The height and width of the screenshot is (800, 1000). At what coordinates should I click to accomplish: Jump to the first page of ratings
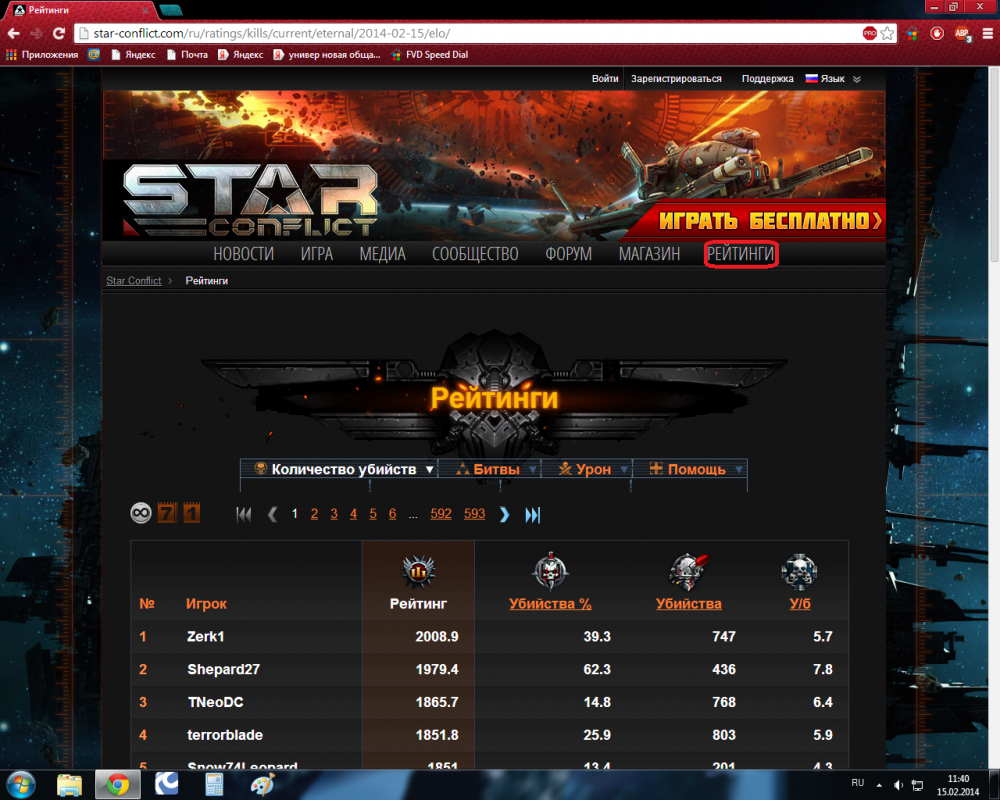(x=244, y=514)
